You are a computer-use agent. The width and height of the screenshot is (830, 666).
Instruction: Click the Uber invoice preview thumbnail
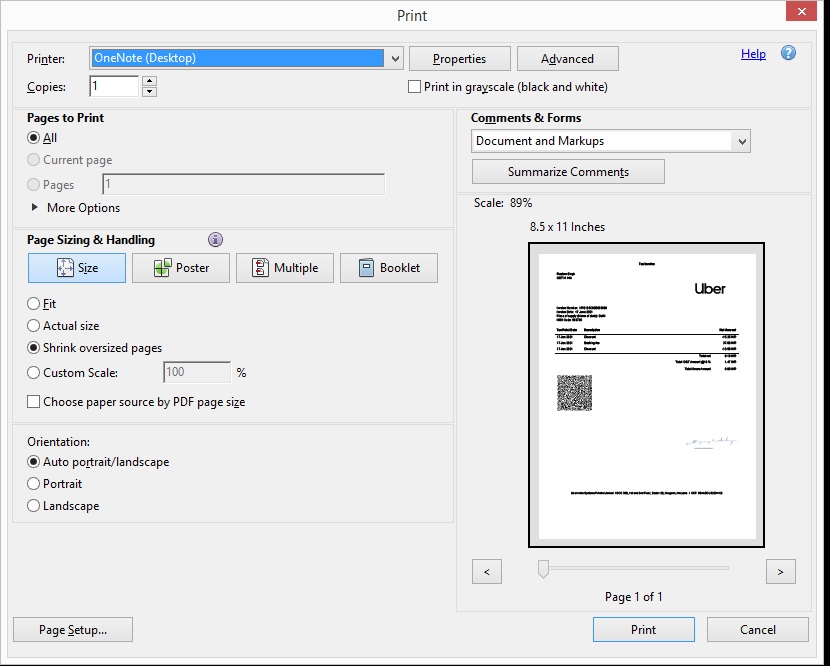pos(646,395)
